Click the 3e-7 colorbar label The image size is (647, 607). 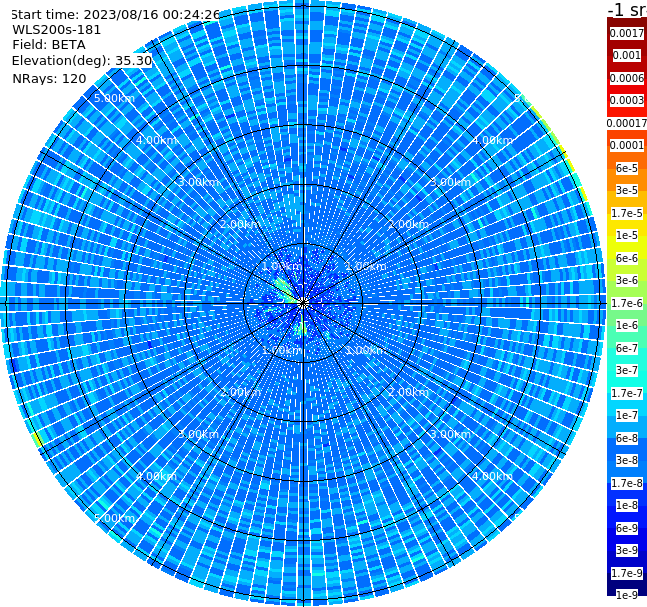pyautogui.click(x=627, y=371)
